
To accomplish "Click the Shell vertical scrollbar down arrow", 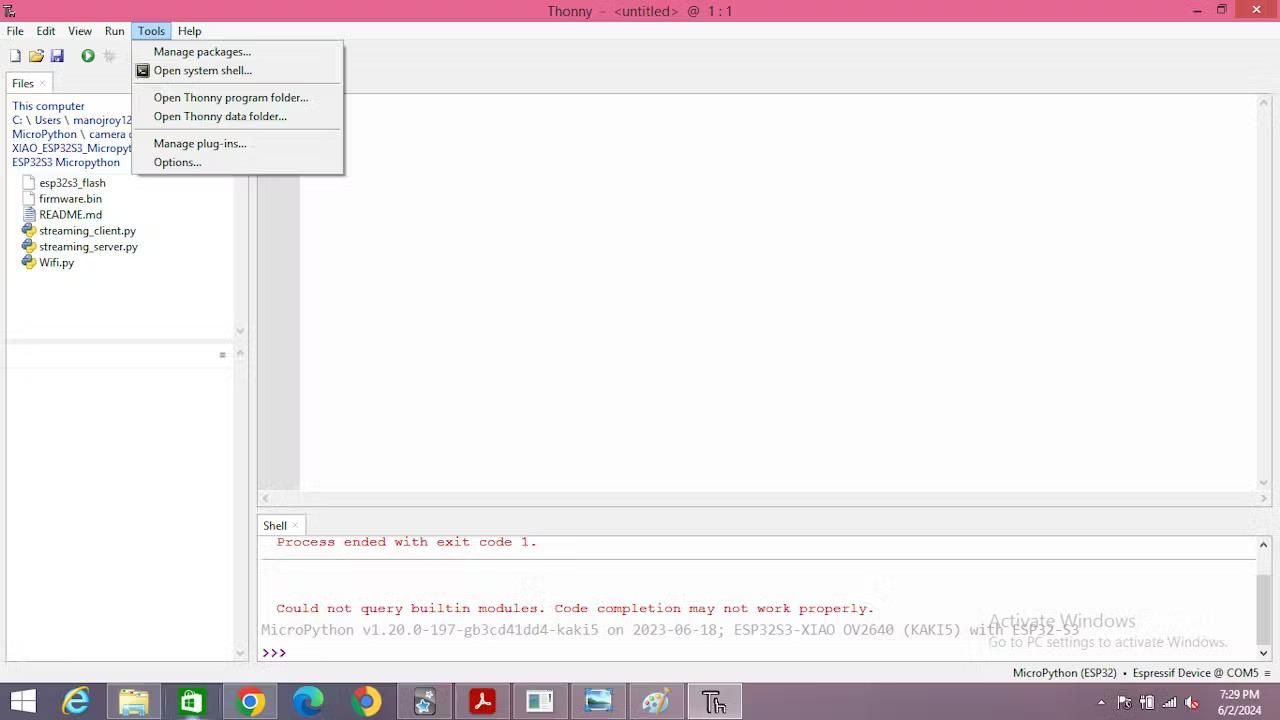I will 1263,653.
